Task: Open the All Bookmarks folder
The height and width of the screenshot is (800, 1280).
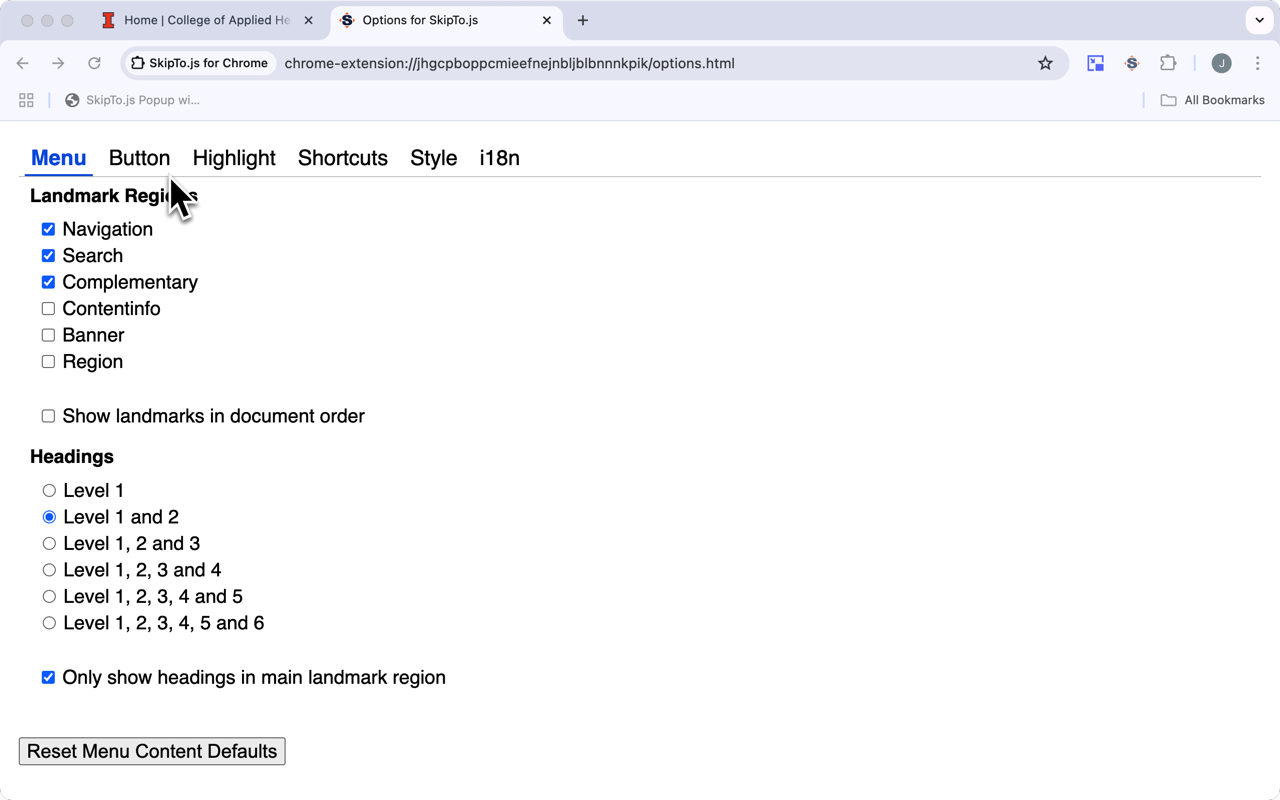Action: (x=1212, y=100)
